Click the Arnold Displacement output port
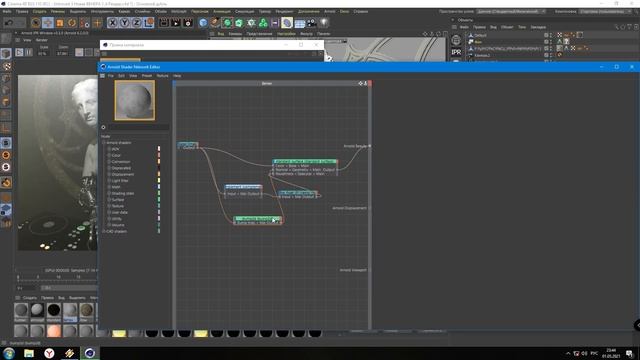Screen dimensions: 640x360 [370, 208]
